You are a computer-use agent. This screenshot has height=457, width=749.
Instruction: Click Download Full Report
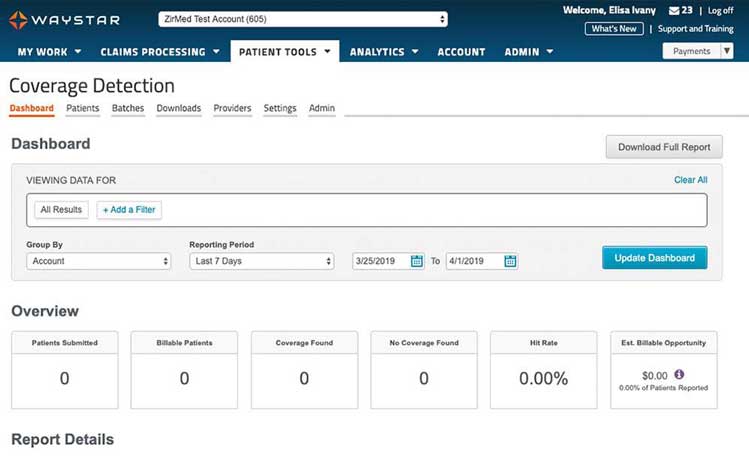click(663, 147)
